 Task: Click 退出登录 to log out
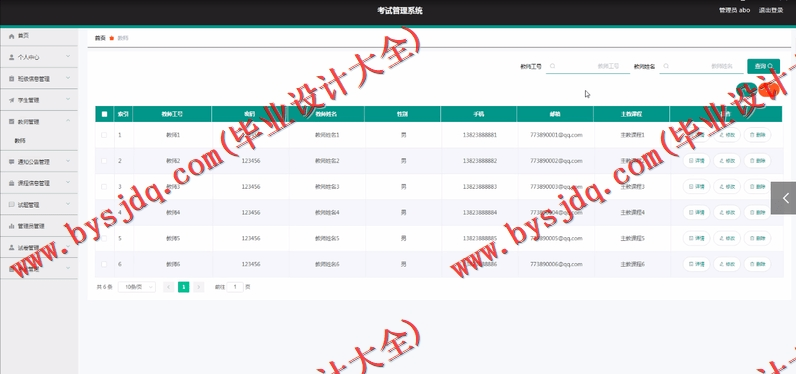771,10
